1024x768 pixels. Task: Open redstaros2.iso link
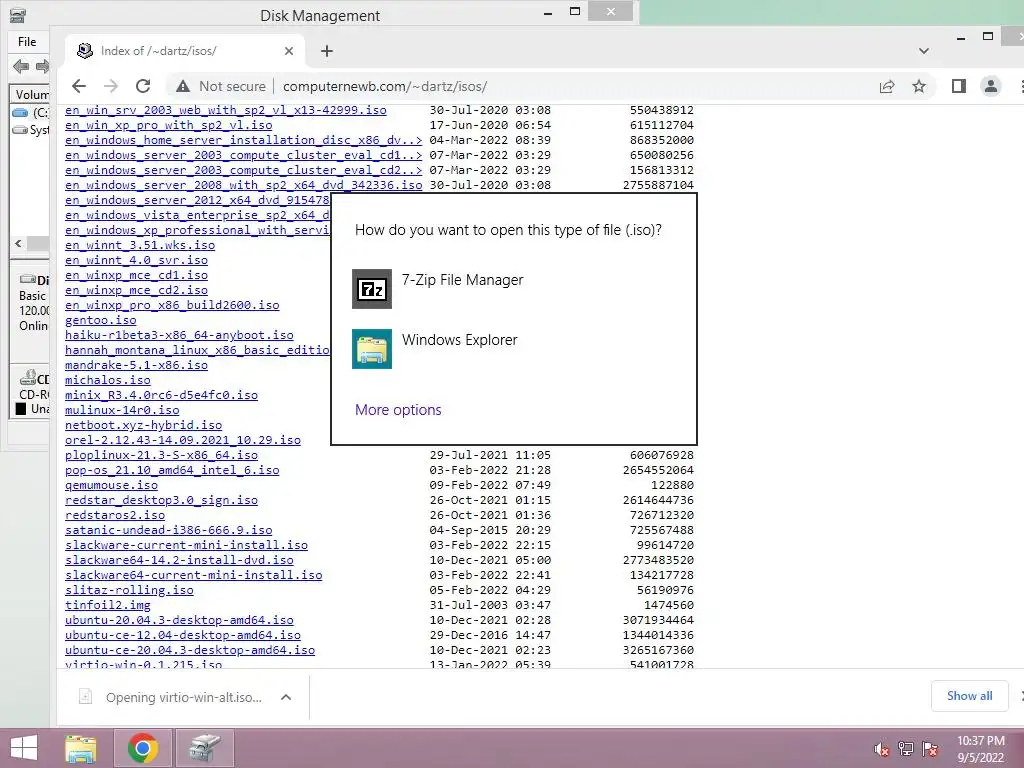click(x=115, y=515)
